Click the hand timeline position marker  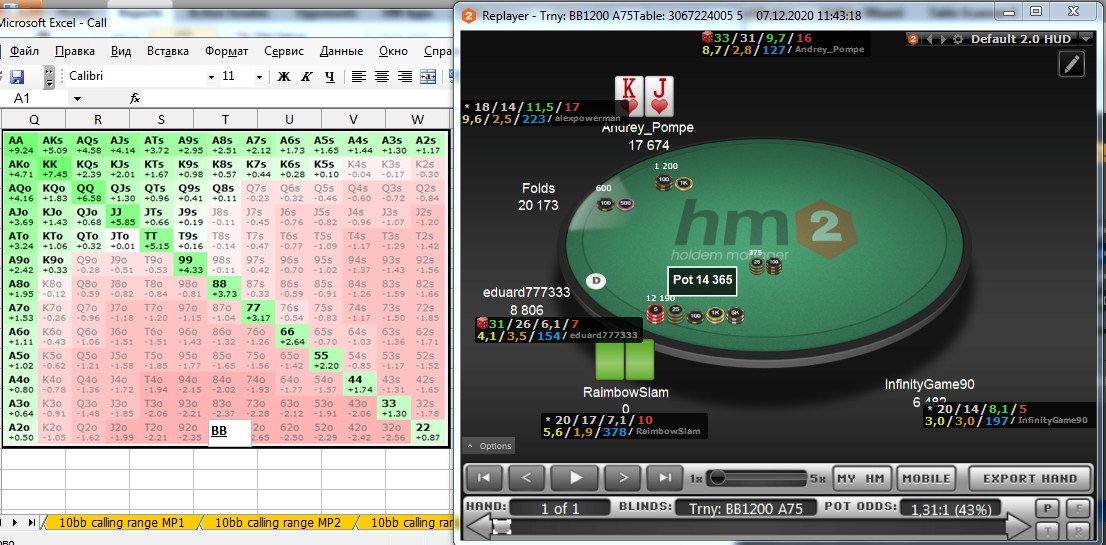coord(502,526)
